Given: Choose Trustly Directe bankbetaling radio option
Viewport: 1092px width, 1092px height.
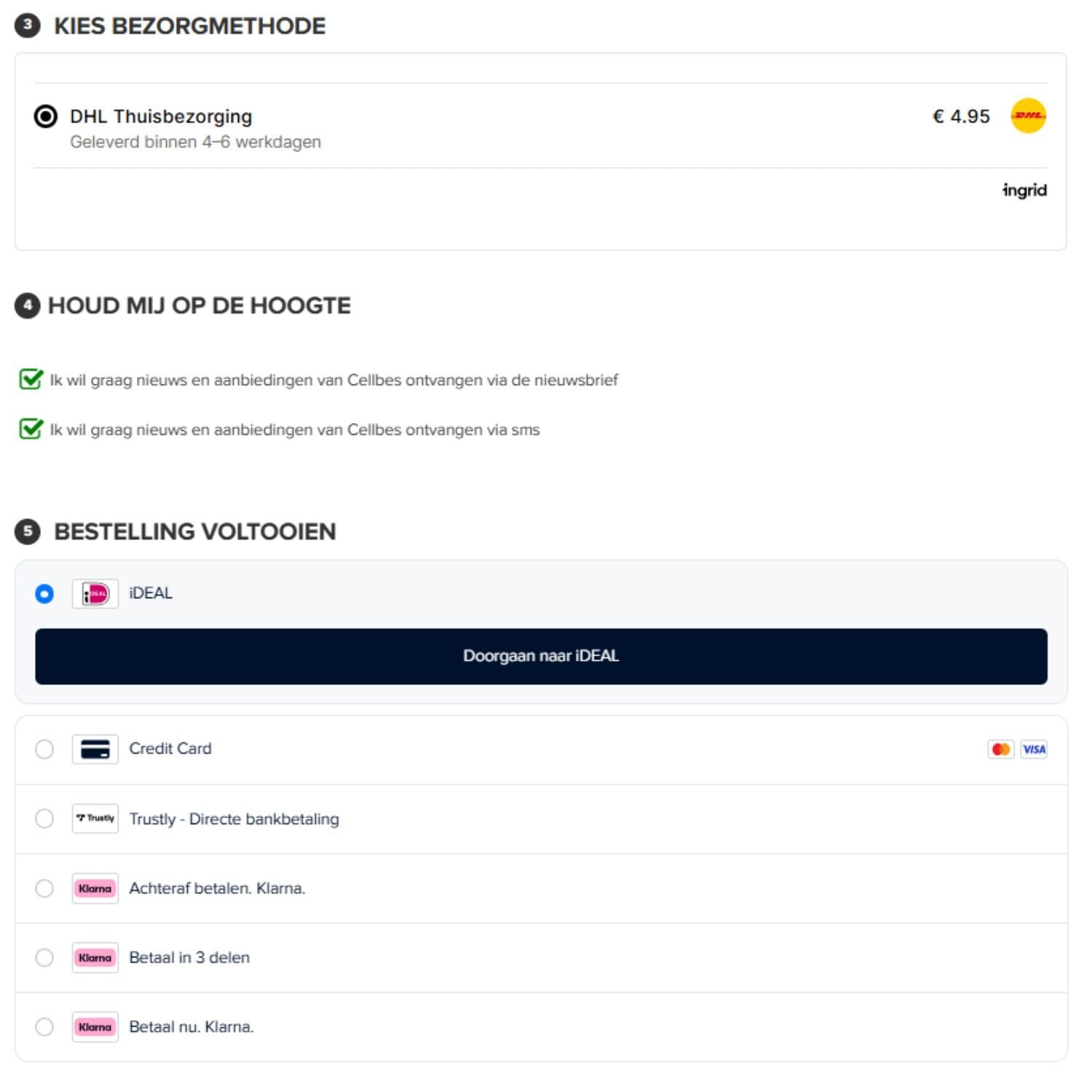Looking at the screenshot, I should [44, 818].
